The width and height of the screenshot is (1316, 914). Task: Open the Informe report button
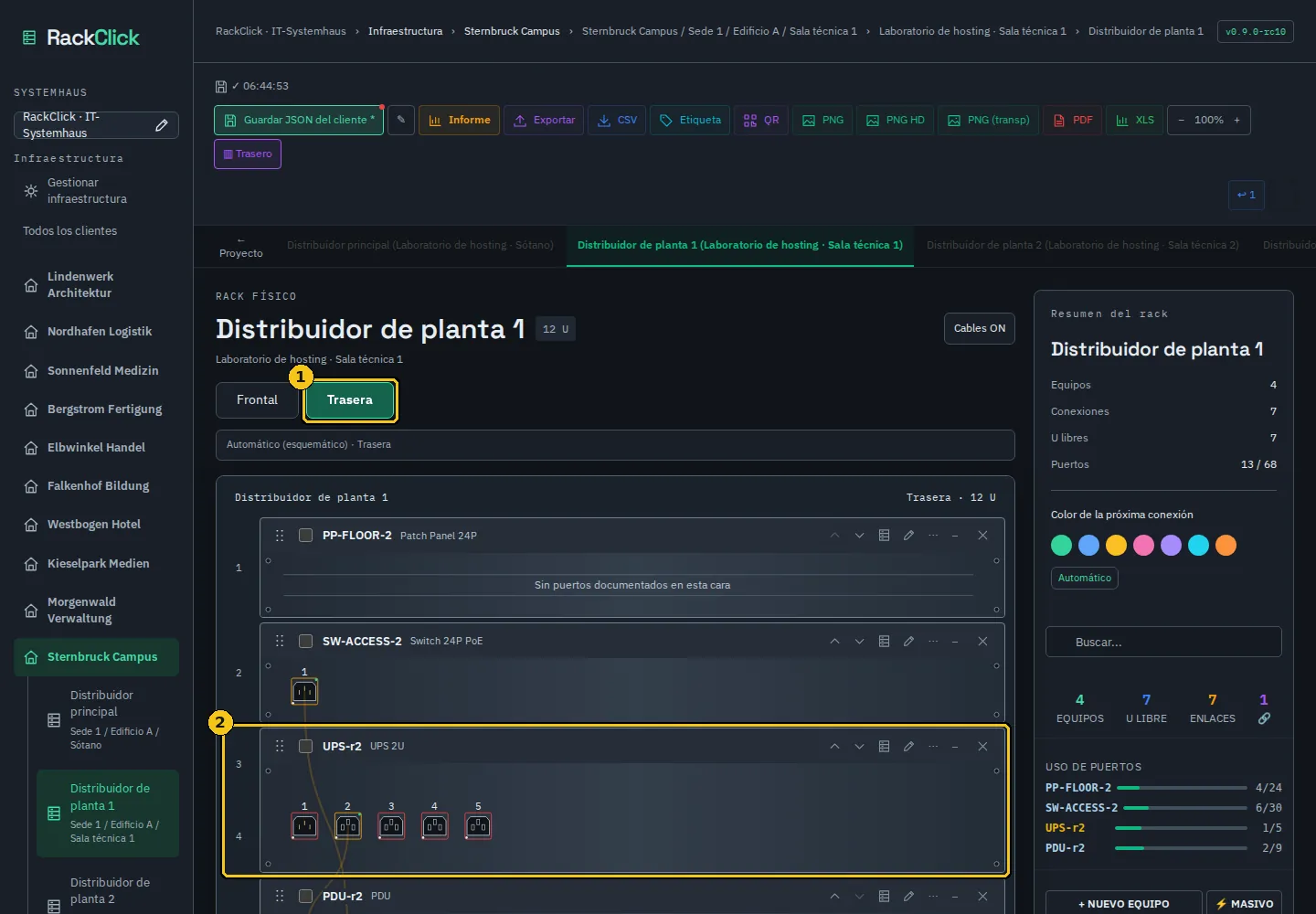459,120
